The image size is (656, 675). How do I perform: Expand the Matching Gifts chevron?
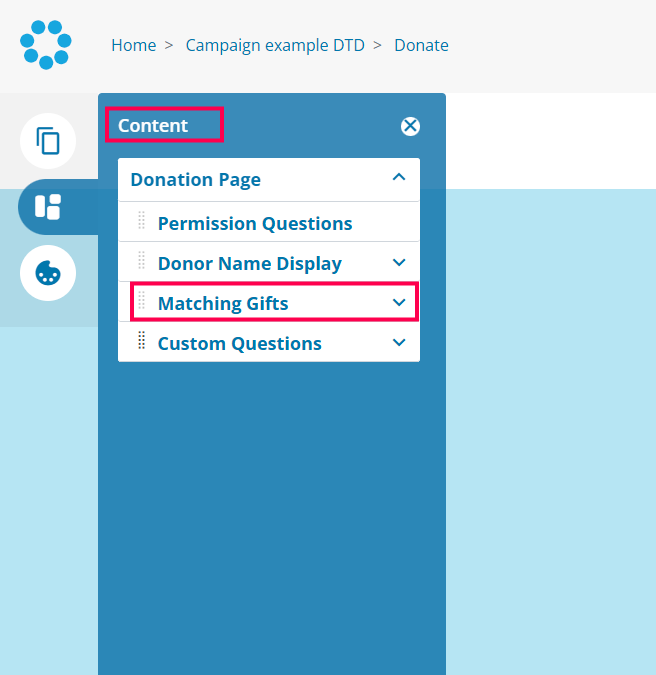click(399, 302)
